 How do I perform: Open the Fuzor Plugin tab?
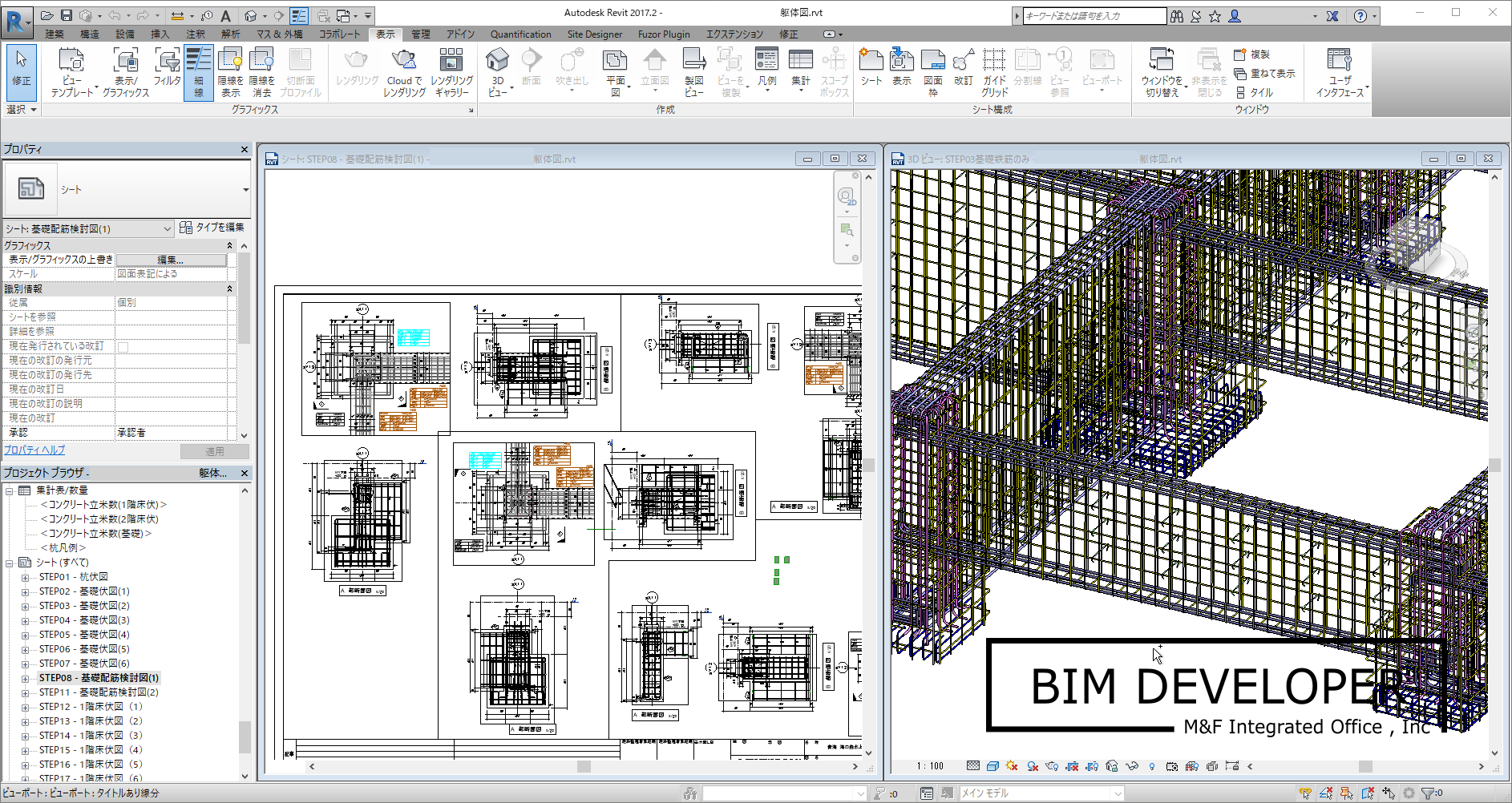(x=664, y=34)
